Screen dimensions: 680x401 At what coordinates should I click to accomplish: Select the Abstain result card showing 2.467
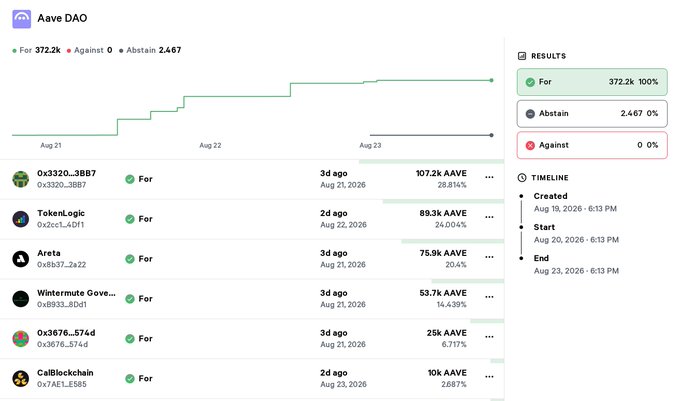pyautogui.click(x=592, y=114)
